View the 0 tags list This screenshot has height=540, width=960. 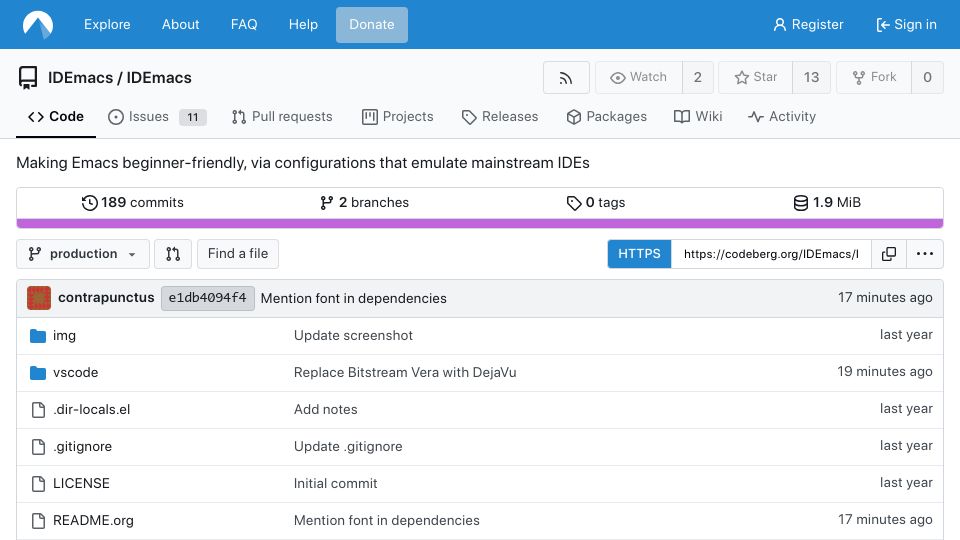pos(596,203)
